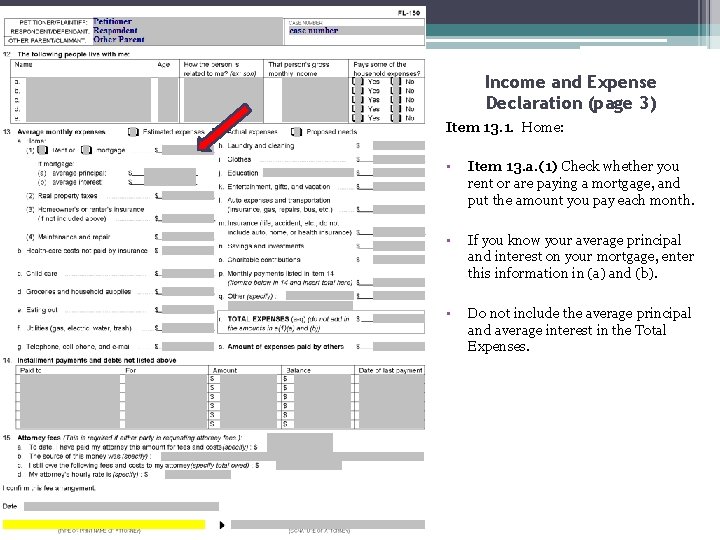The height and width of the screenshot is (540, 720).
Task: Click the TOTAL EXPENSES amount field
Action: point(399,318)
